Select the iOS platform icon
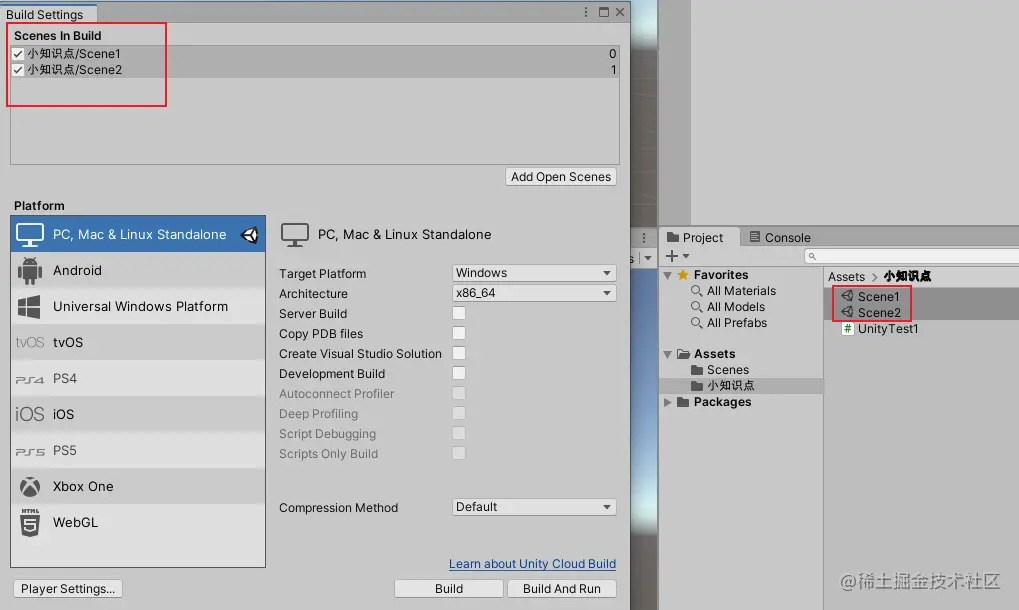 (30, 414)
